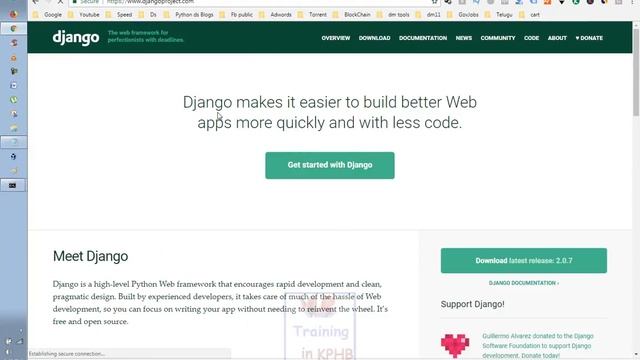Open the cart bookmark folder
640x360 pixels.
(x=529, y=15)
